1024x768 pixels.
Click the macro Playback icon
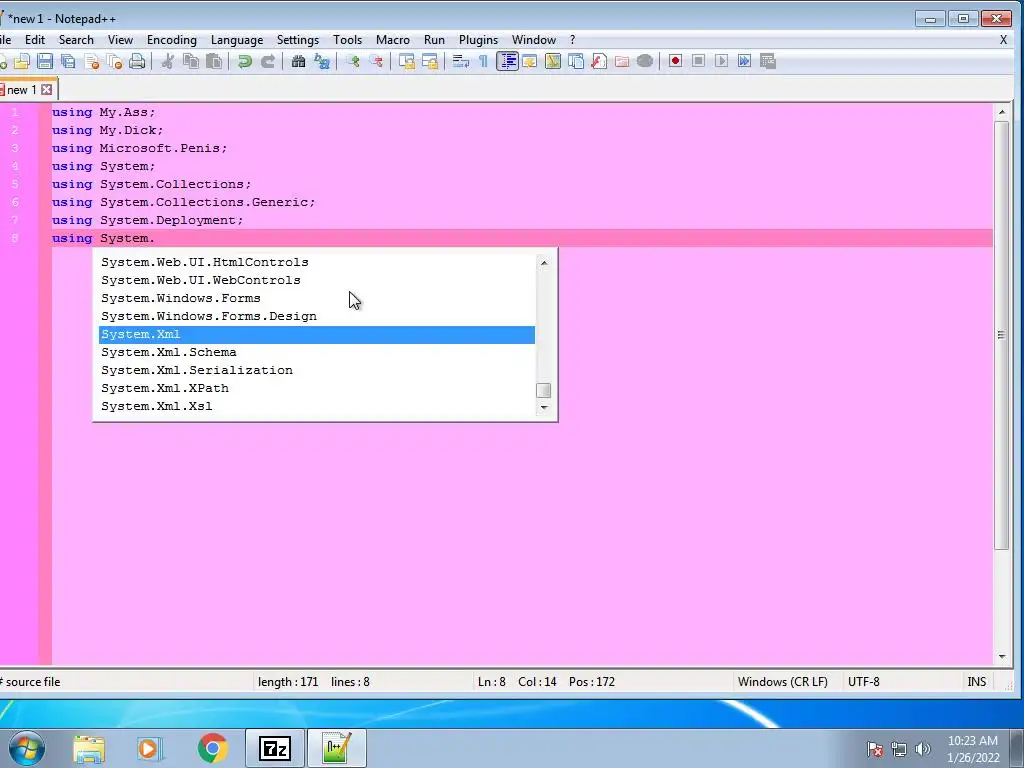click(721, 61)
